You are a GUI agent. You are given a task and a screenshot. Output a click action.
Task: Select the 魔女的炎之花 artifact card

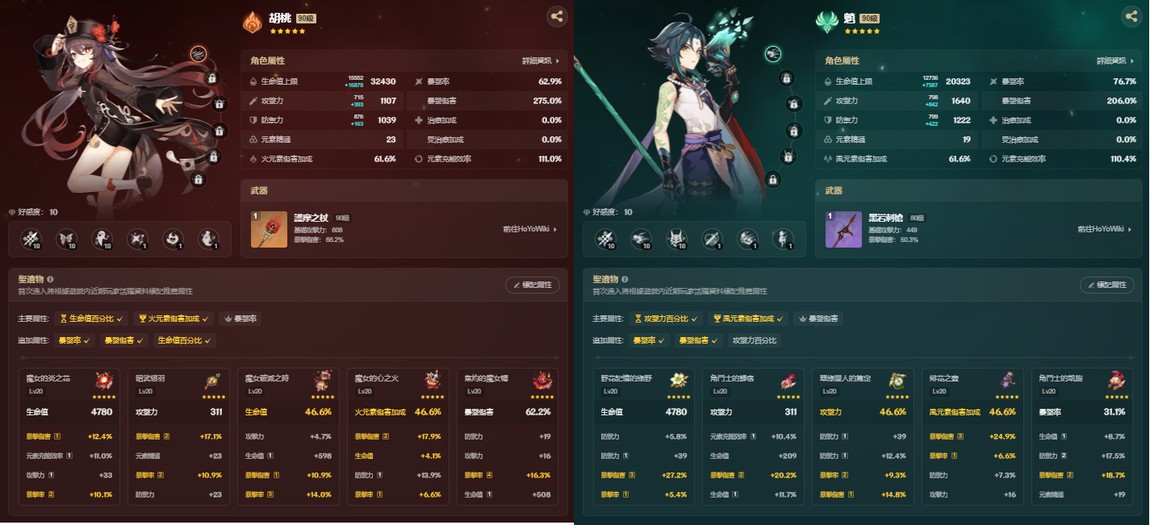pos(70,436)
